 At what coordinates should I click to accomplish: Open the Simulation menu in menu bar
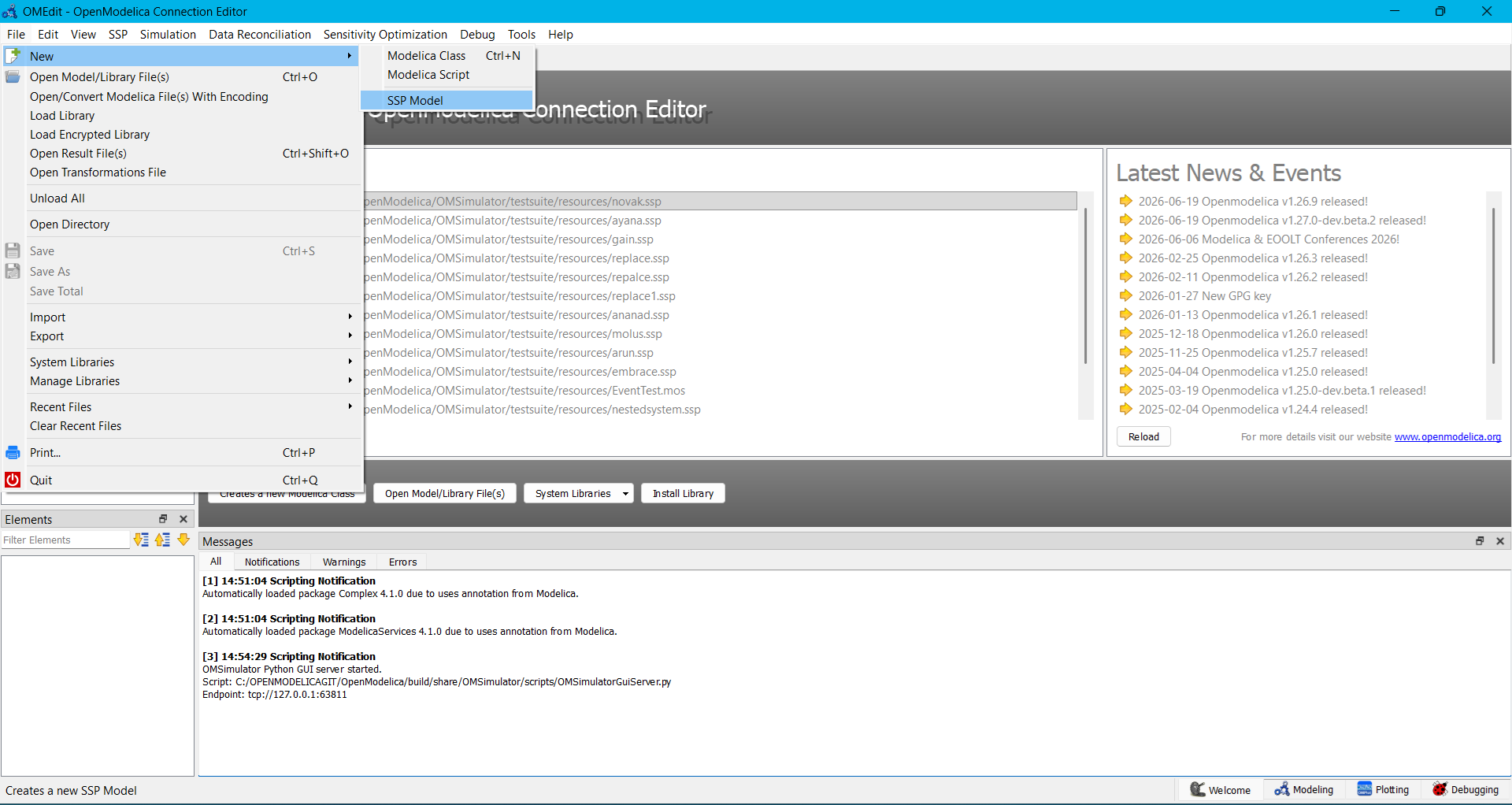click(168, 34)
